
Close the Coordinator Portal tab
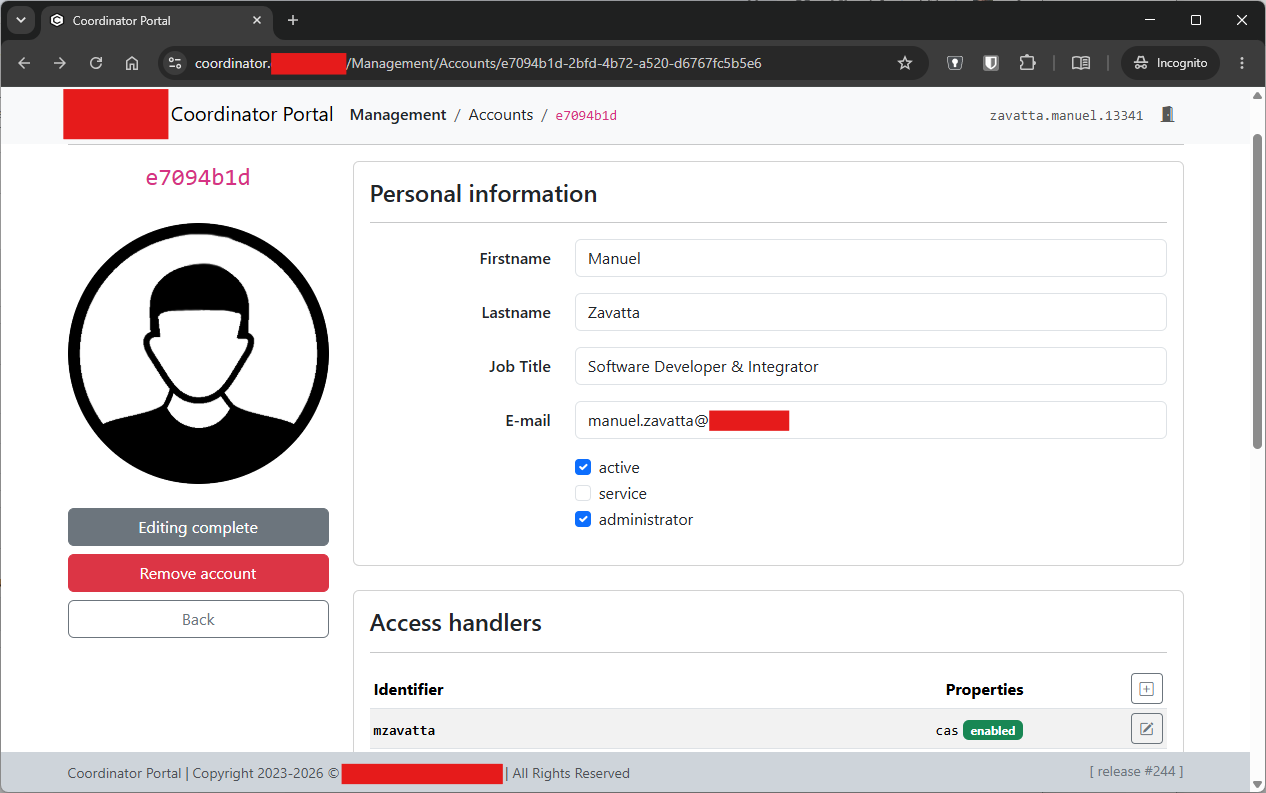click(x=257, y=20)
